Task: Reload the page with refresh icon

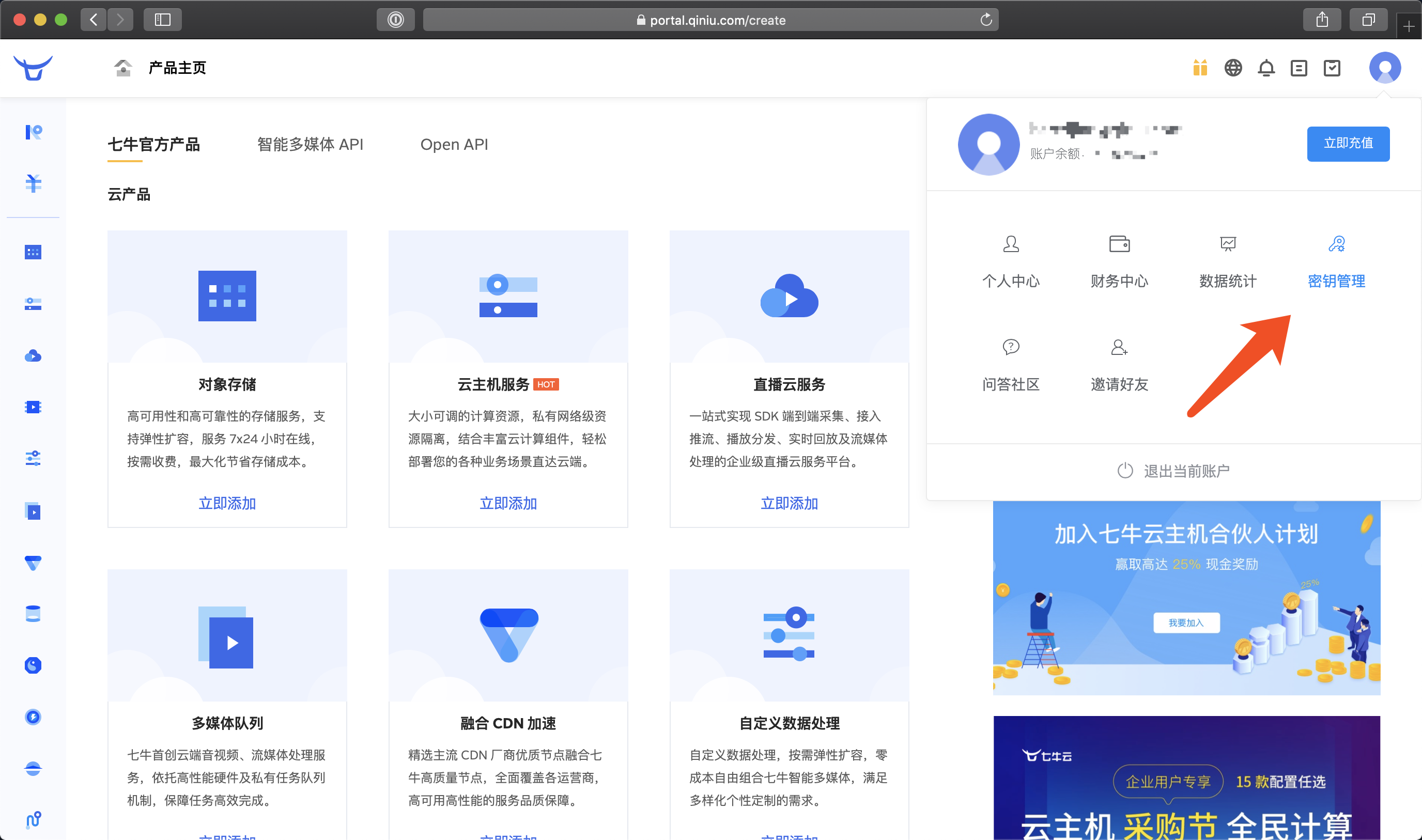Action: 985,20
